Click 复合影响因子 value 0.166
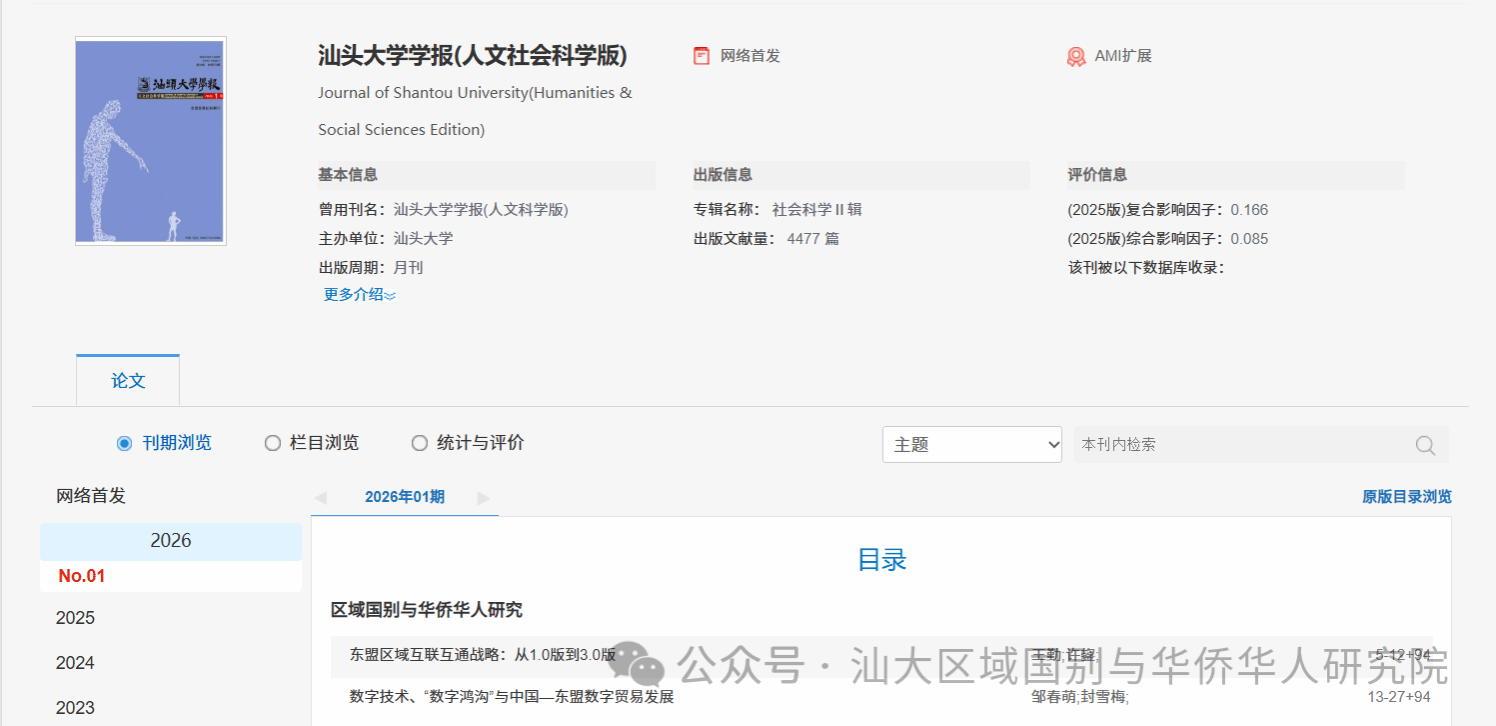1496x726 pixels. click(x=1249, y=210)
